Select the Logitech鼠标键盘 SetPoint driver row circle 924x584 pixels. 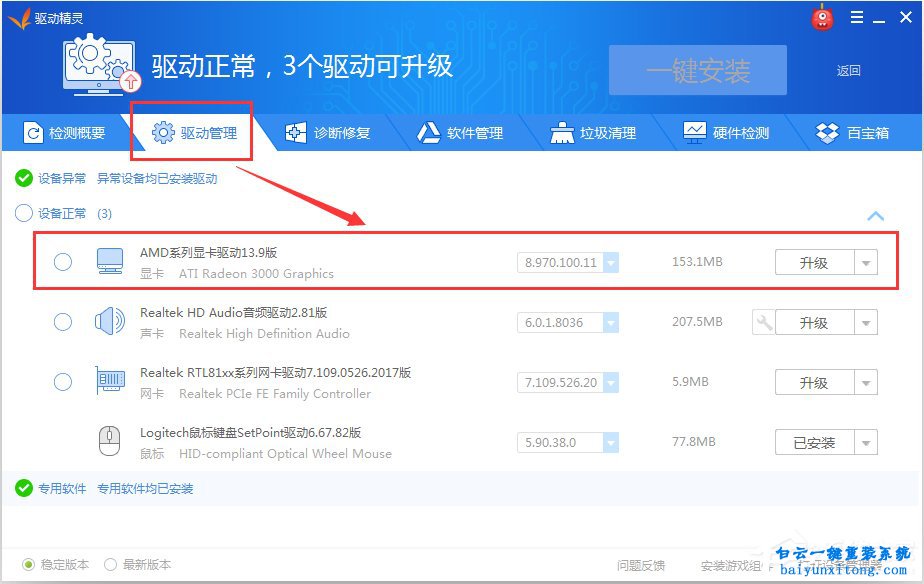pyautogui.click(x=62, y=441)
